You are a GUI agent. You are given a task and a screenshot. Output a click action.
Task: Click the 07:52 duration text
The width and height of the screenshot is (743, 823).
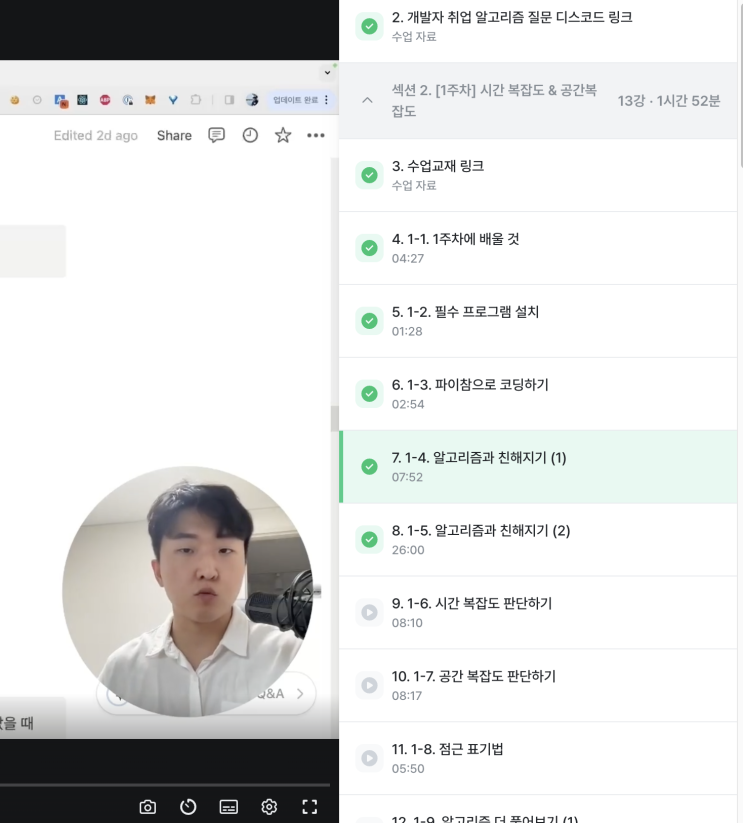[407, 477]
